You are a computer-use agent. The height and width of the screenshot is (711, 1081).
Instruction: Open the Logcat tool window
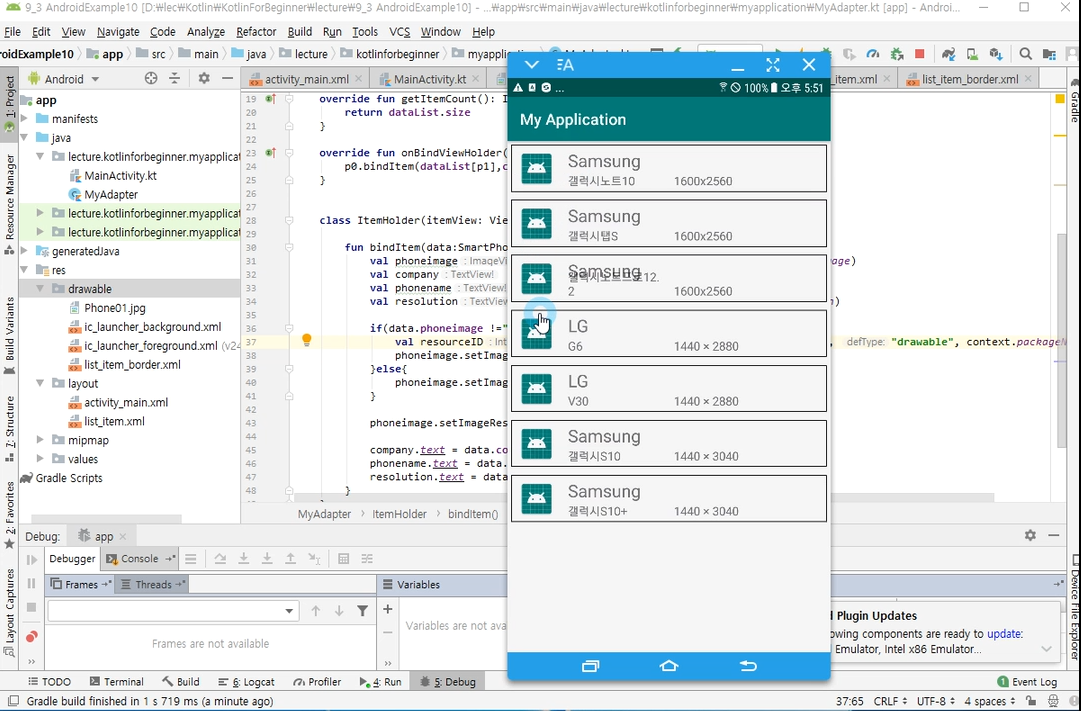246,682
